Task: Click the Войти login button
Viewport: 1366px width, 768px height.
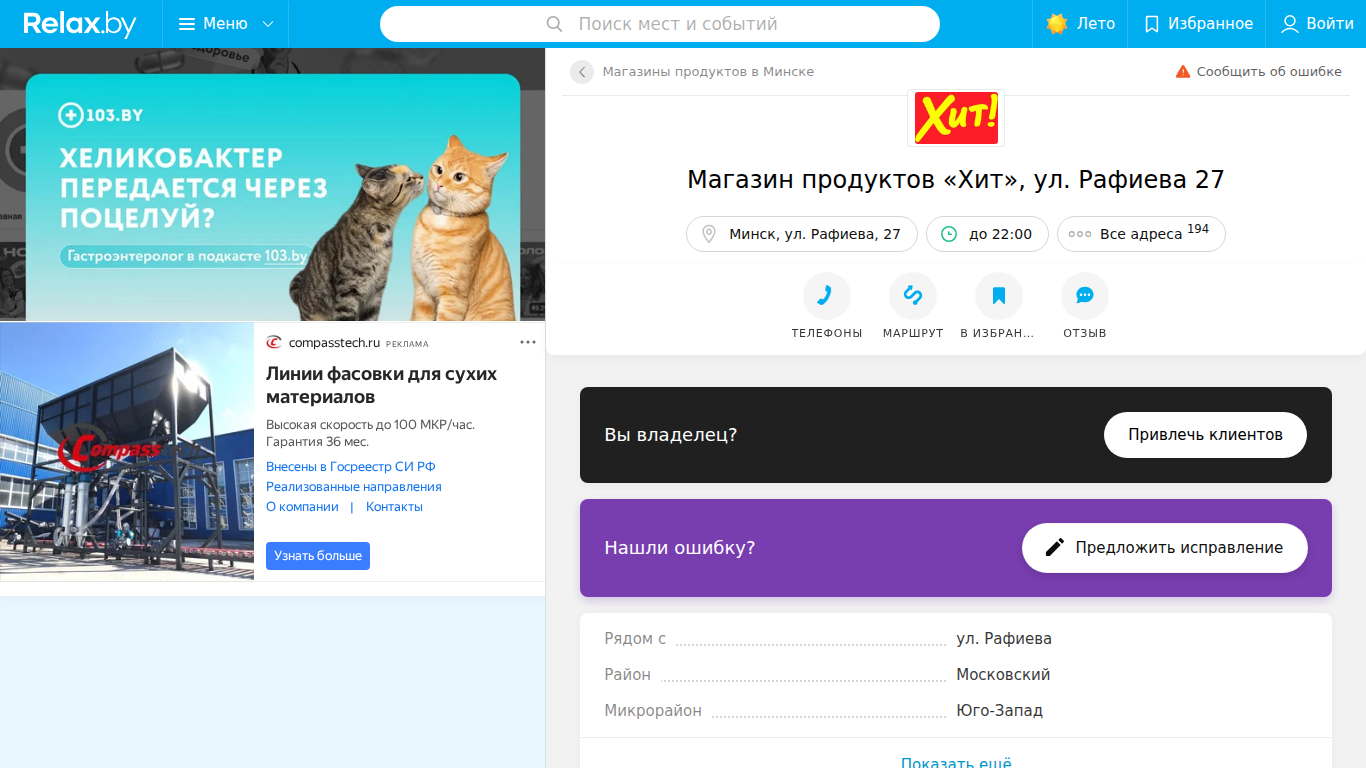Action: [x=1316, y=24]
